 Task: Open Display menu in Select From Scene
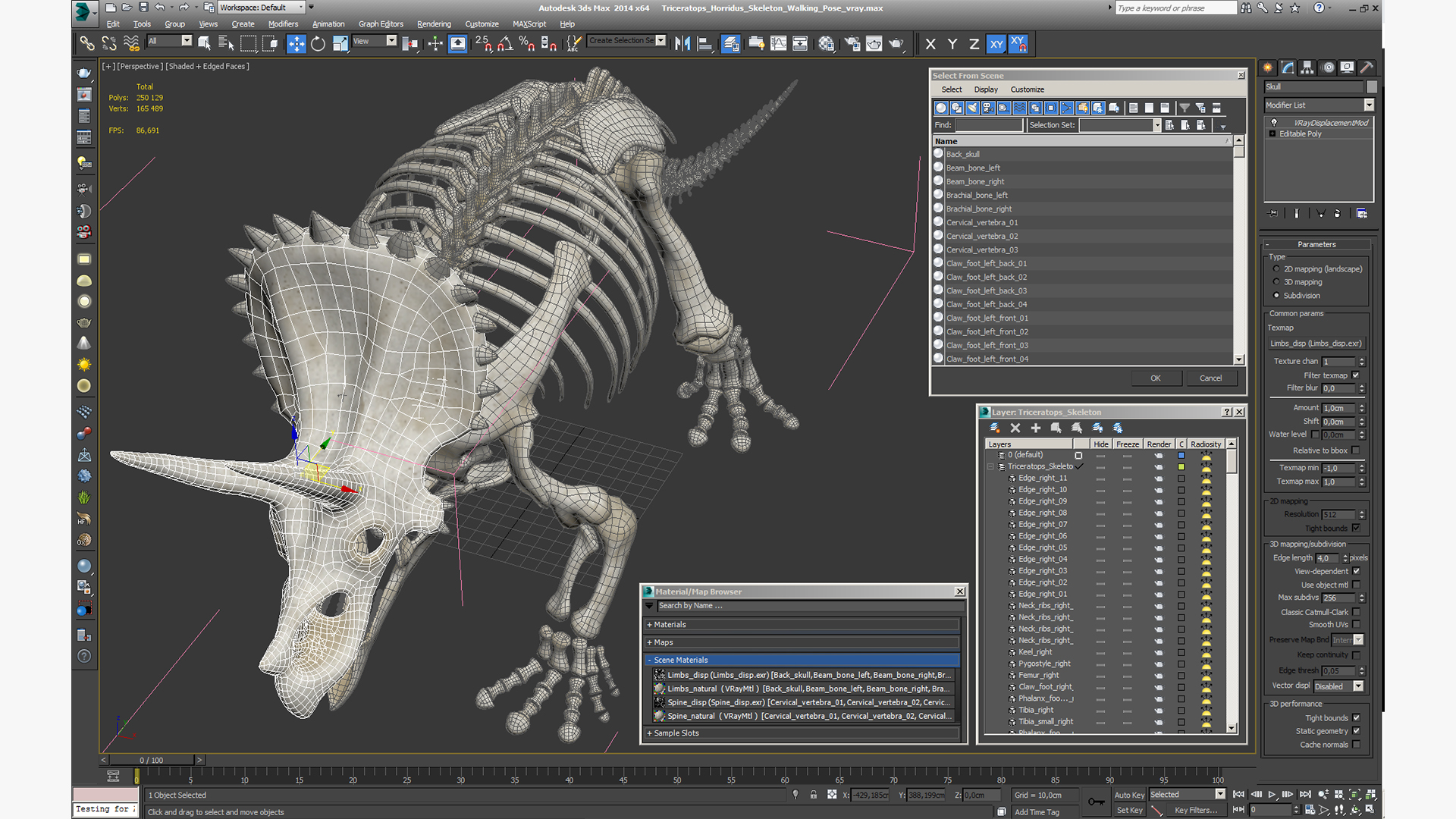tap(986, 89)
